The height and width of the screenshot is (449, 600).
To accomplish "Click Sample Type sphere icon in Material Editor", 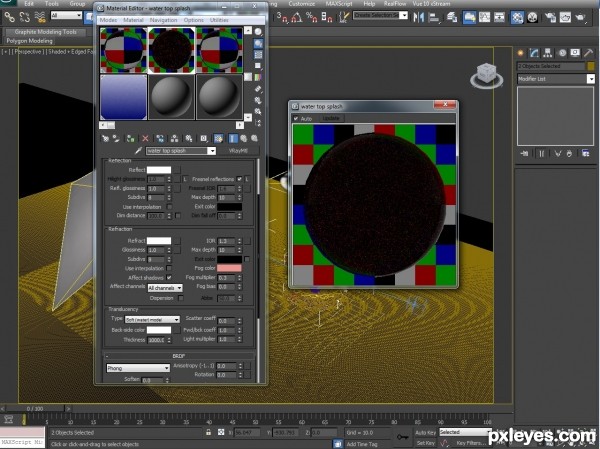I will pos(258,32).
